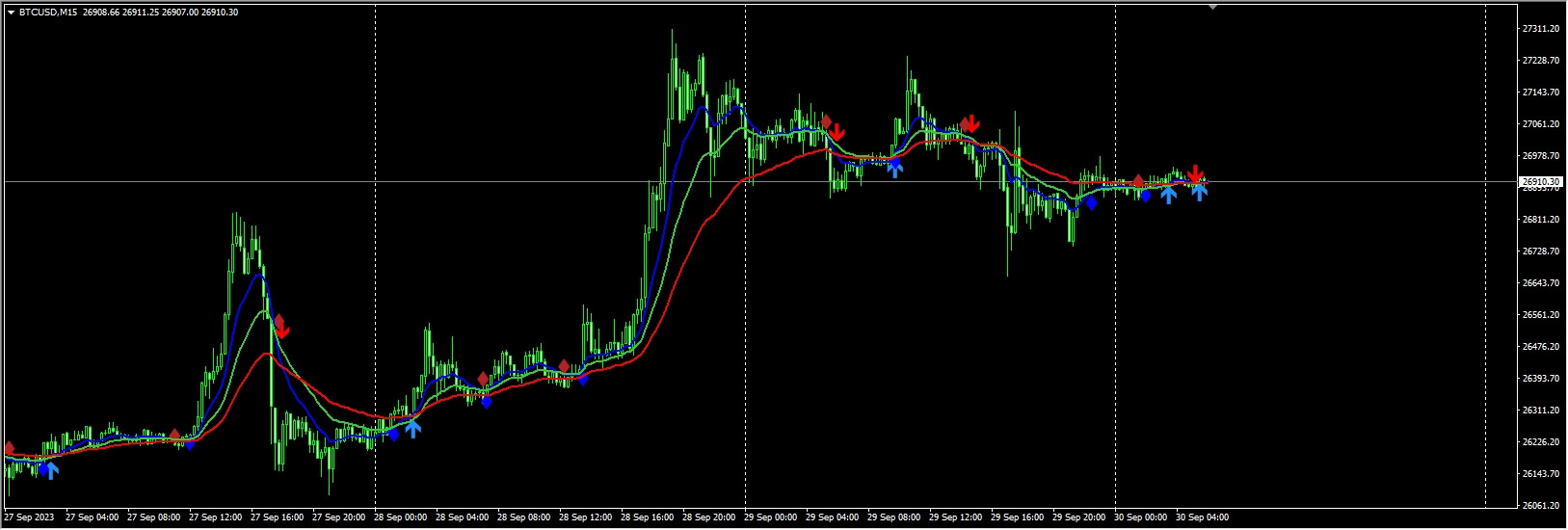Click the 29 Sep 12:00 time label

[955, 517]
